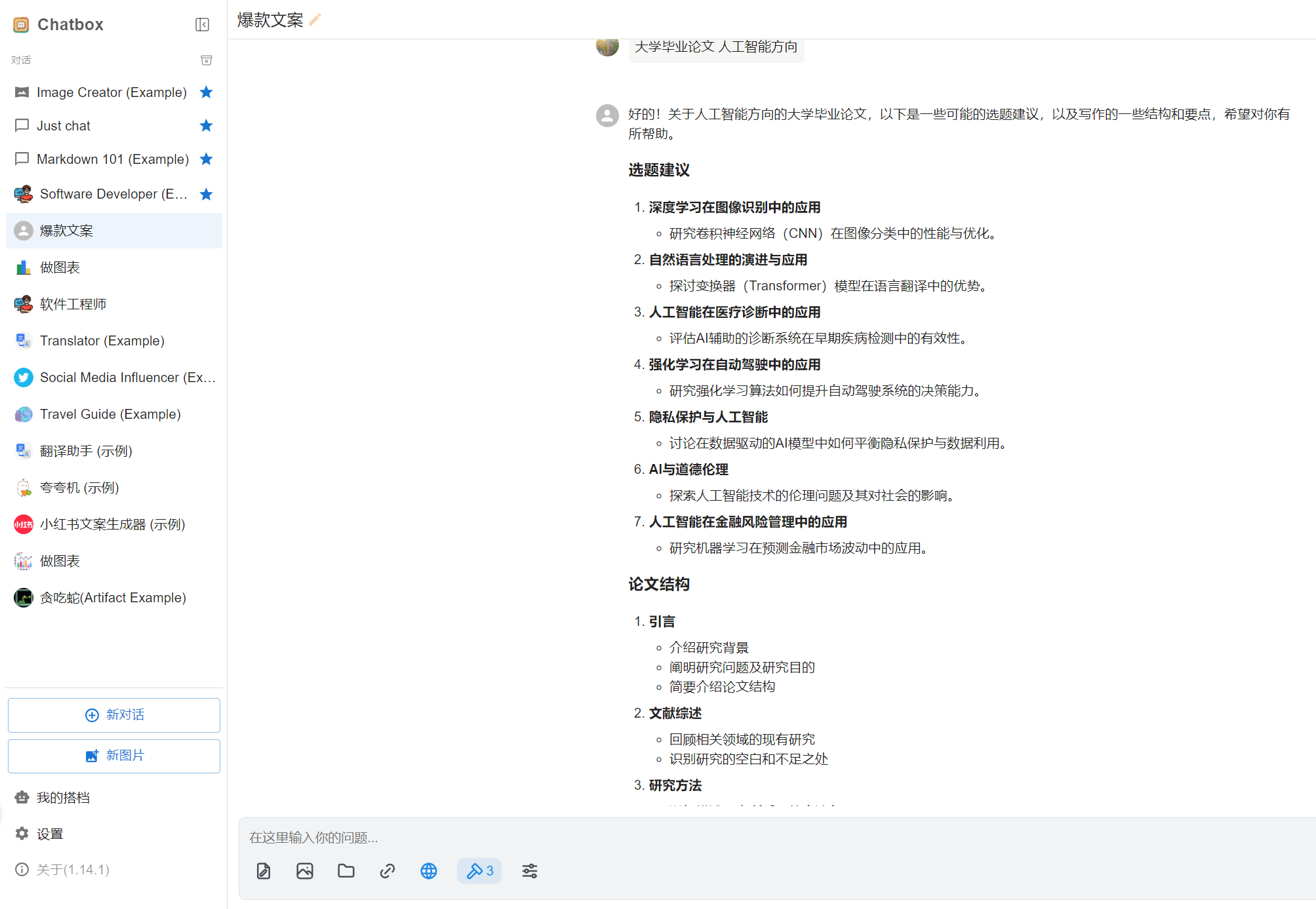Click the folder icon in the input toolbar
This screenshot has width=1316, height=909.
(x=346, y=870)
